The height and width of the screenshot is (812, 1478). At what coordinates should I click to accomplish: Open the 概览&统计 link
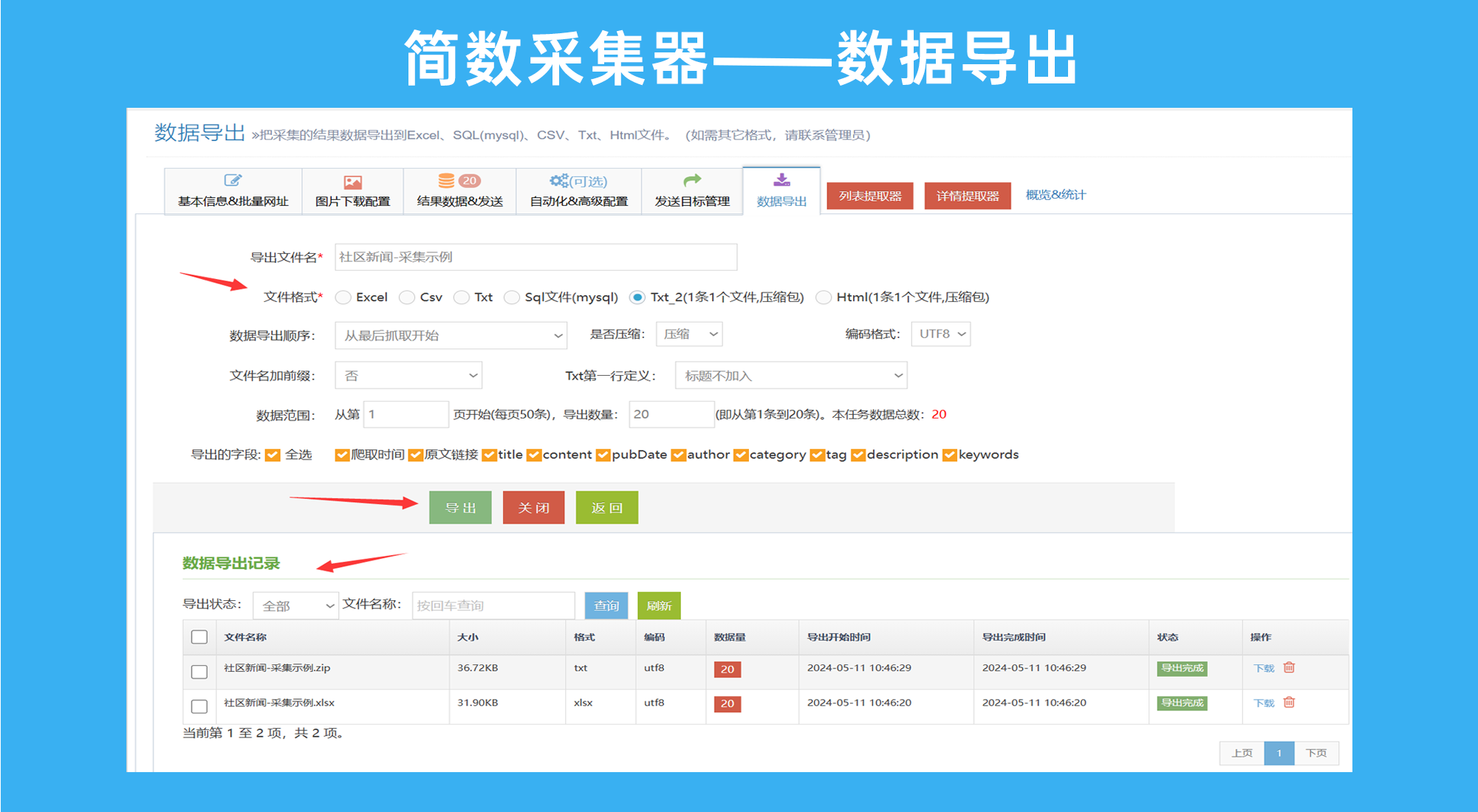[x=1056, y=195]
